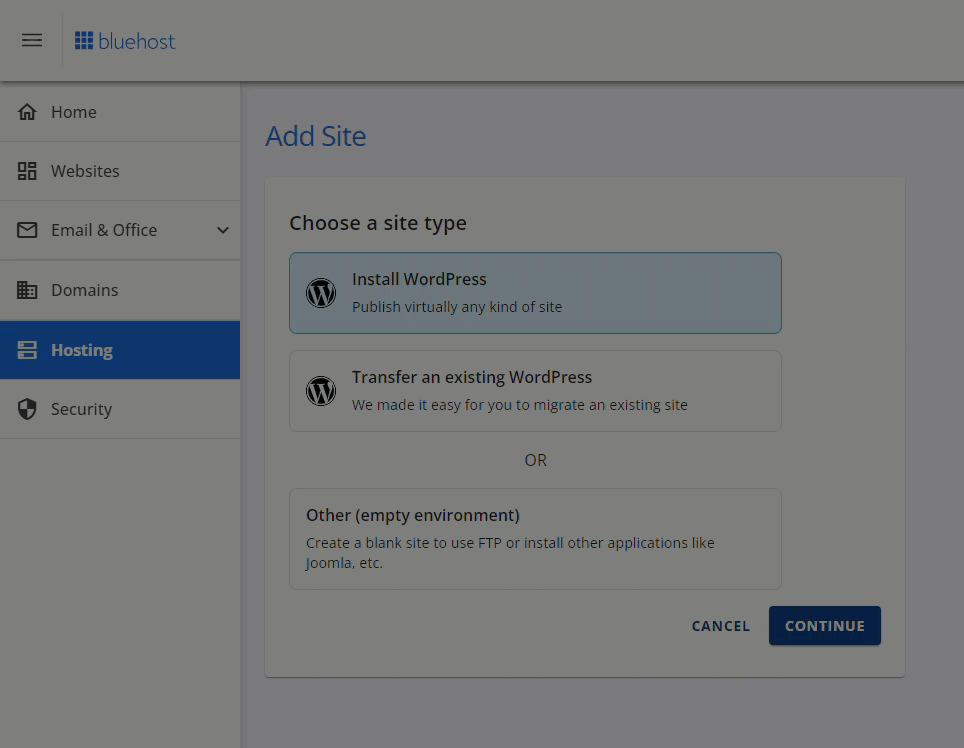Click 'We made it easy for you to migrate' text
This screenshot has height=748, width=964.
[x=520, y=405]
